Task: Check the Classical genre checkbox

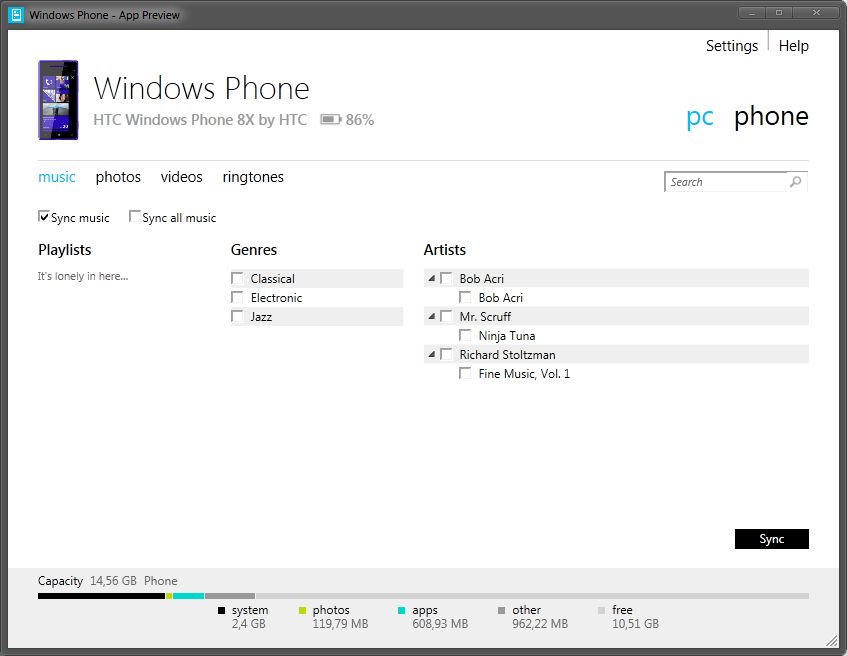Action: coord(237,278)
